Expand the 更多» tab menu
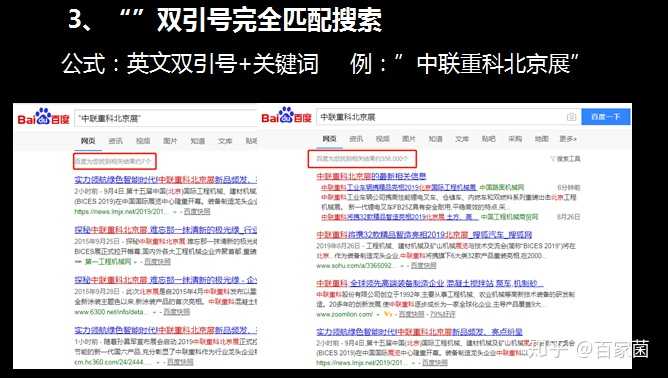This screenshot has width=668, height=378. pos(568,139)
